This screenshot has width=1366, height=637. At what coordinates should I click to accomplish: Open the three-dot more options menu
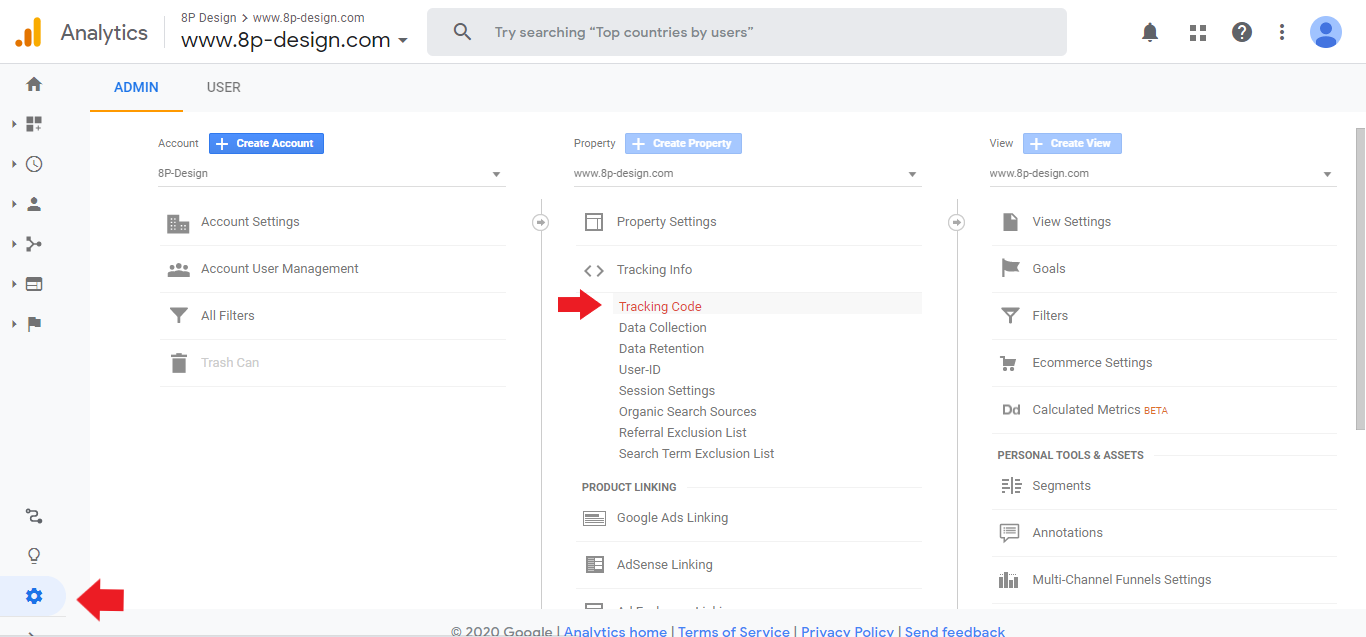pos(1282,32)
